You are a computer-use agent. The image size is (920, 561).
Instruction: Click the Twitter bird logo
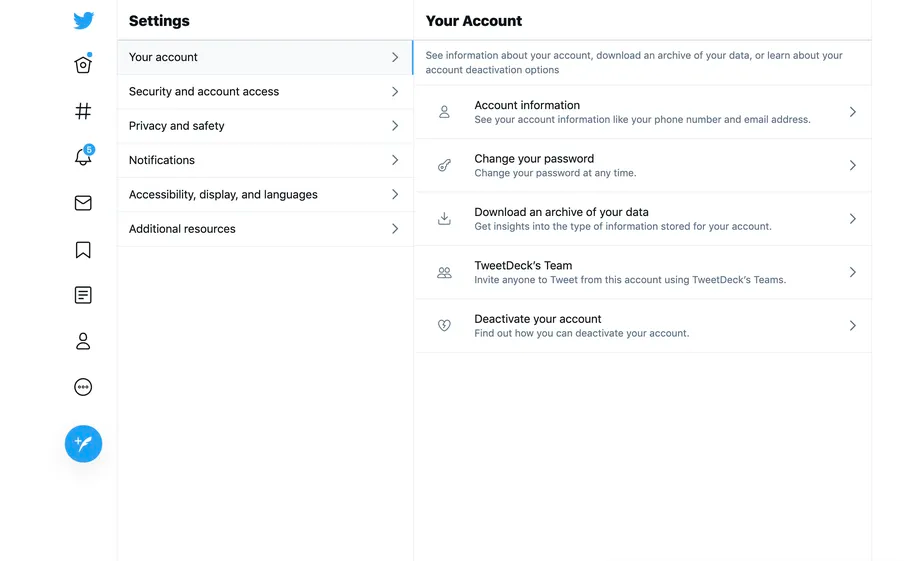point(83,21)
